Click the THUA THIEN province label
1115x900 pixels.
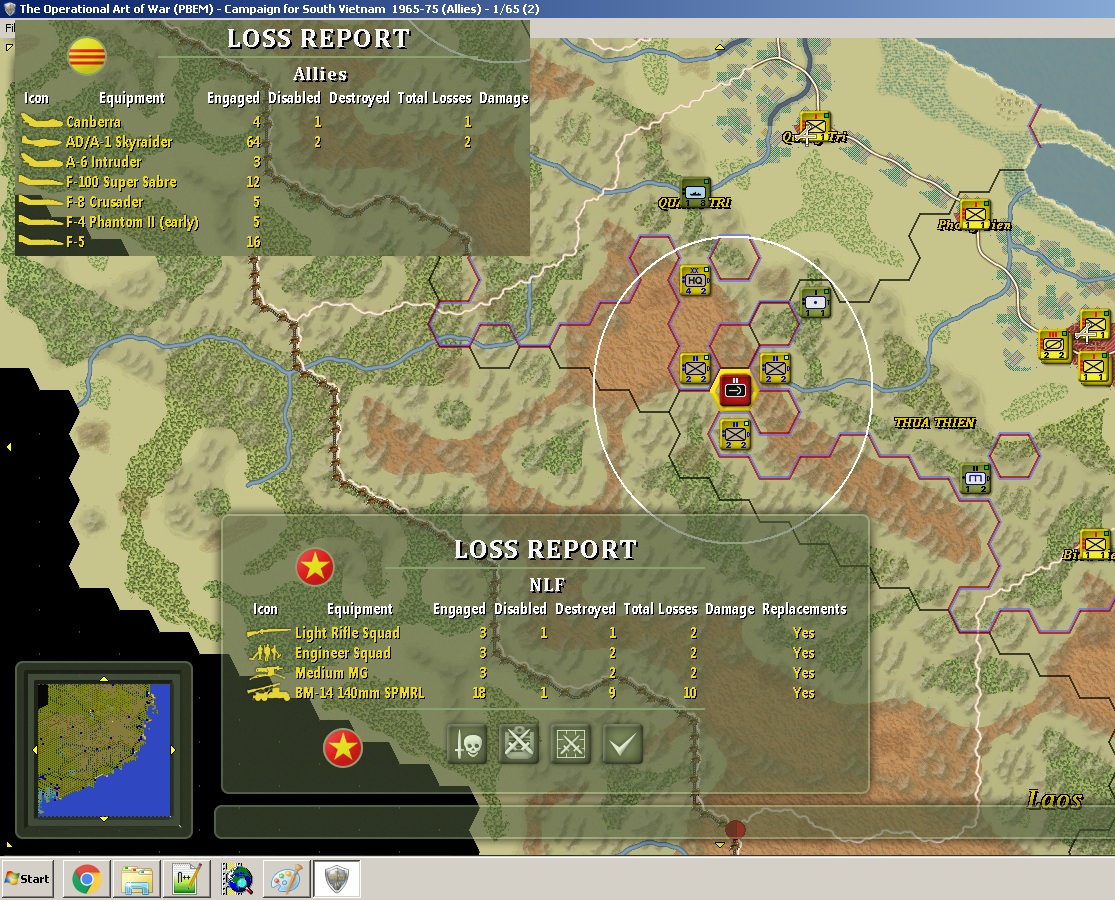tap(934, 423)
